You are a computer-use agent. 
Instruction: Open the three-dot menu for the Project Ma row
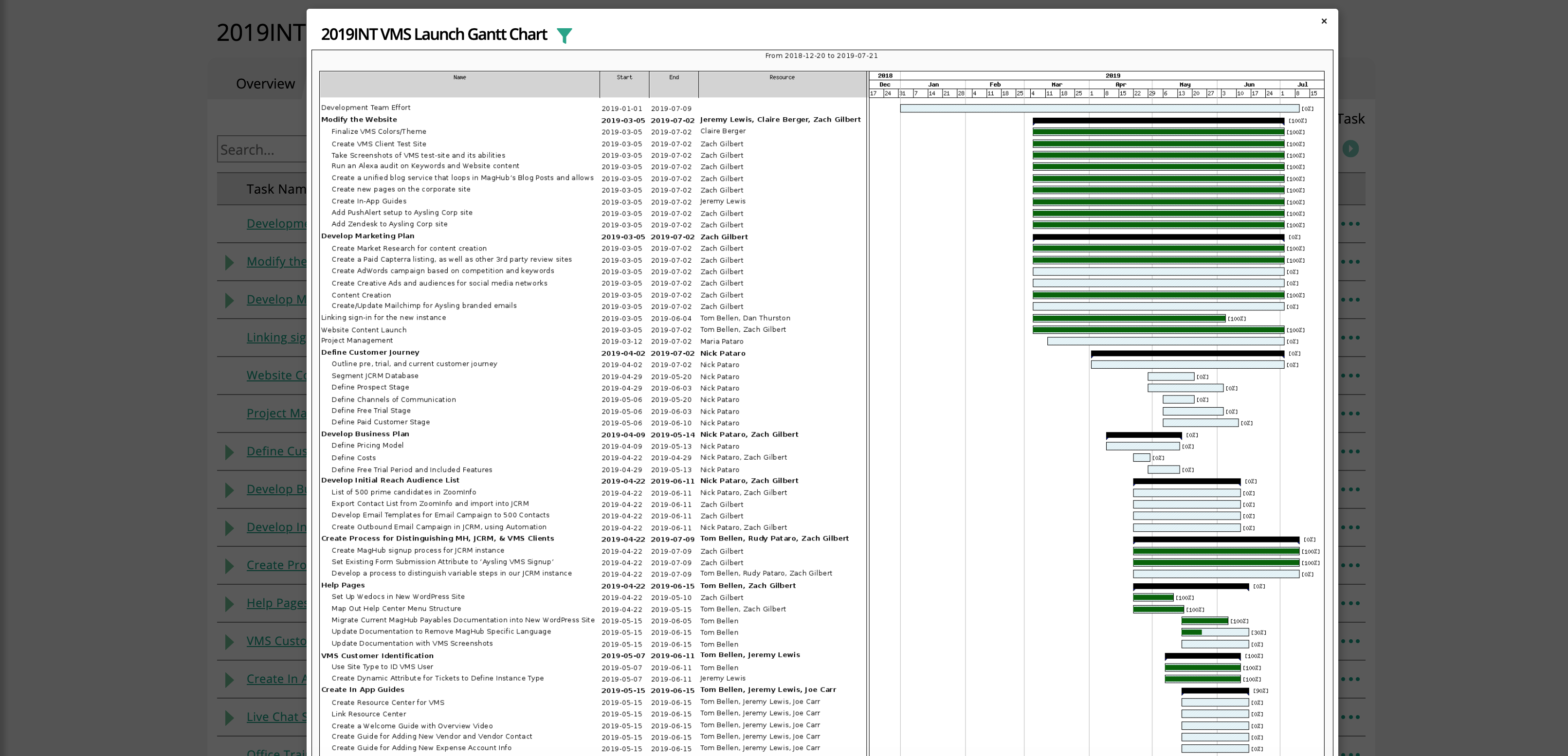1350,414
